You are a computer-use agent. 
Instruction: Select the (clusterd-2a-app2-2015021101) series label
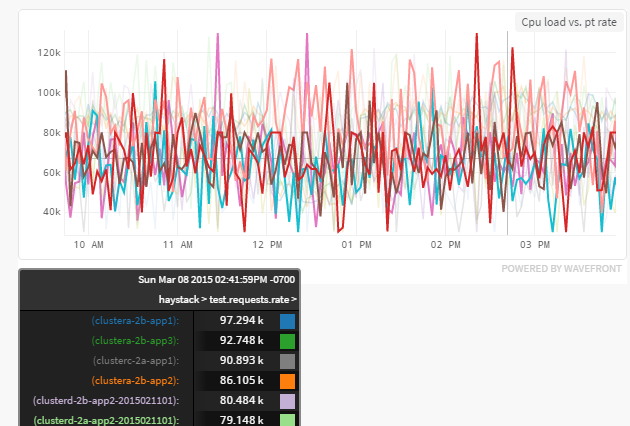pyautogui.click(x=106, y=420)
